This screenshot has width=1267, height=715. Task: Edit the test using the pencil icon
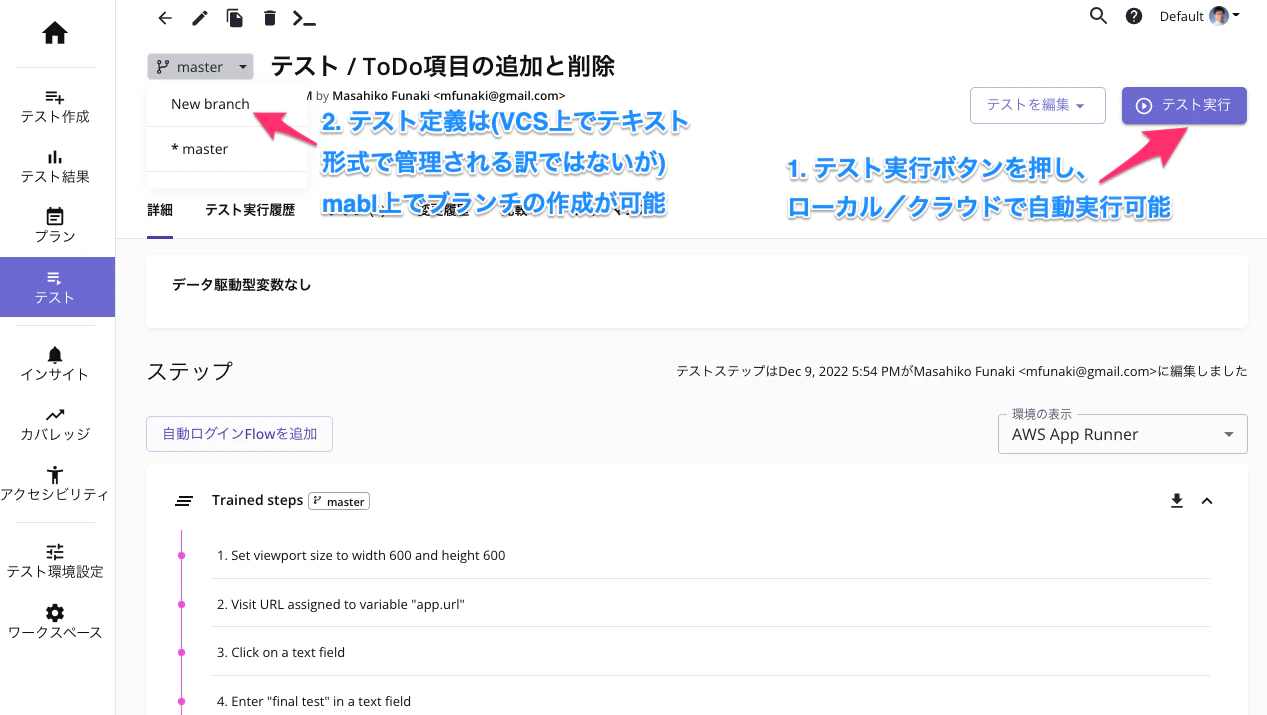[x=199, y=18]
